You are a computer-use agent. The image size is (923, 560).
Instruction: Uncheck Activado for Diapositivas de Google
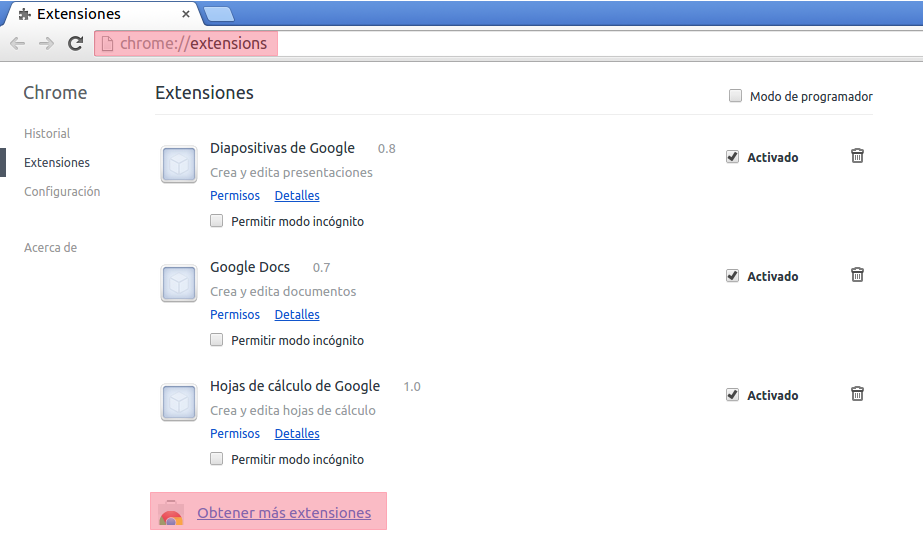(x=732, y=157)
